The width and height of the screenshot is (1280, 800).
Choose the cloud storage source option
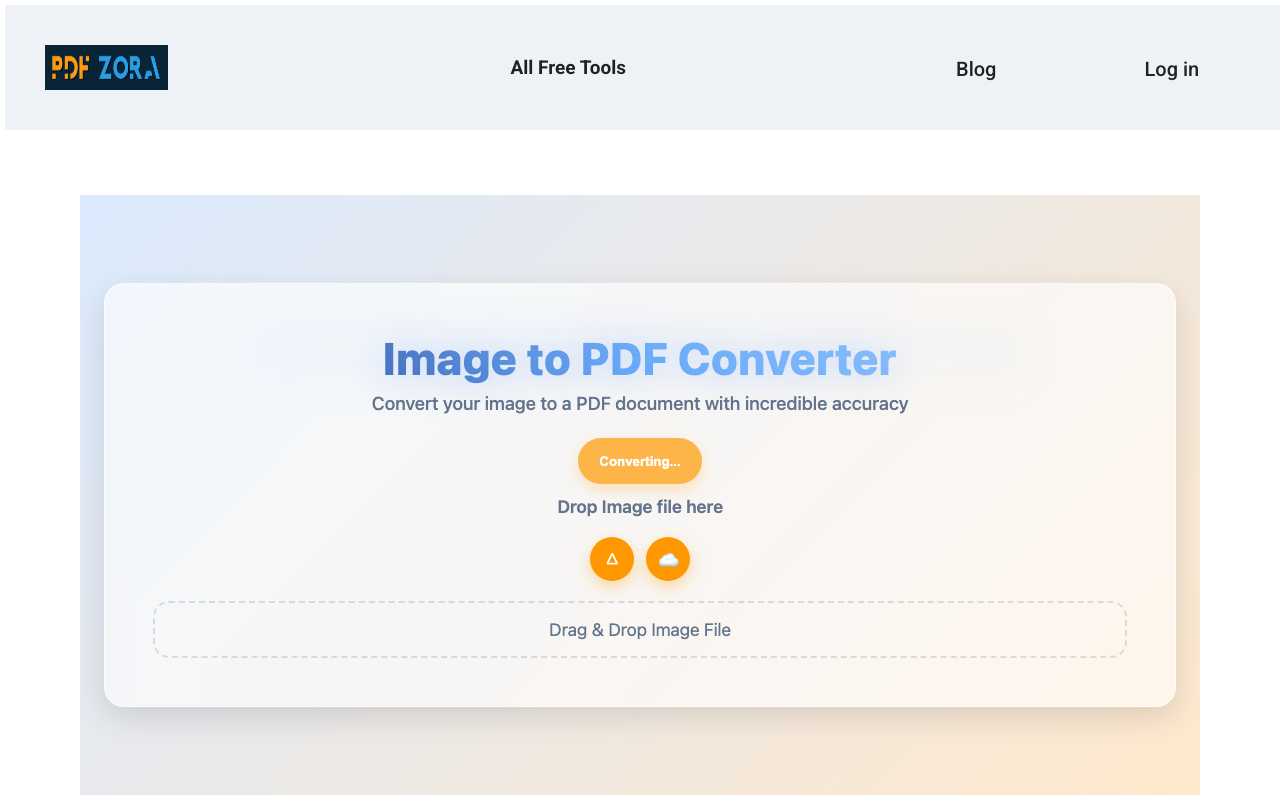click(x=667, y=558)
